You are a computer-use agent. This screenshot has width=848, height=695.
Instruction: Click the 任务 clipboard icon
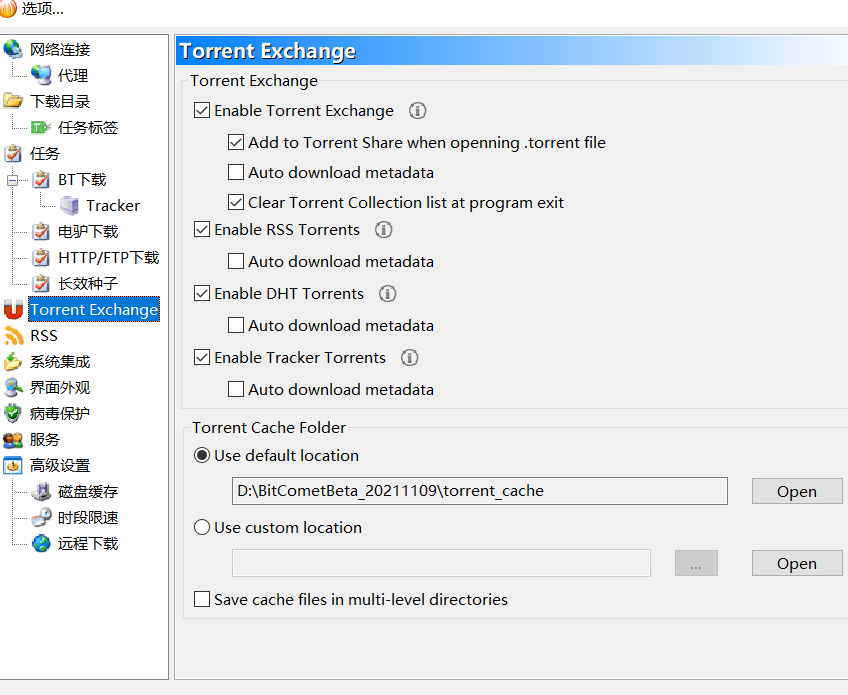tap(13, 153)
